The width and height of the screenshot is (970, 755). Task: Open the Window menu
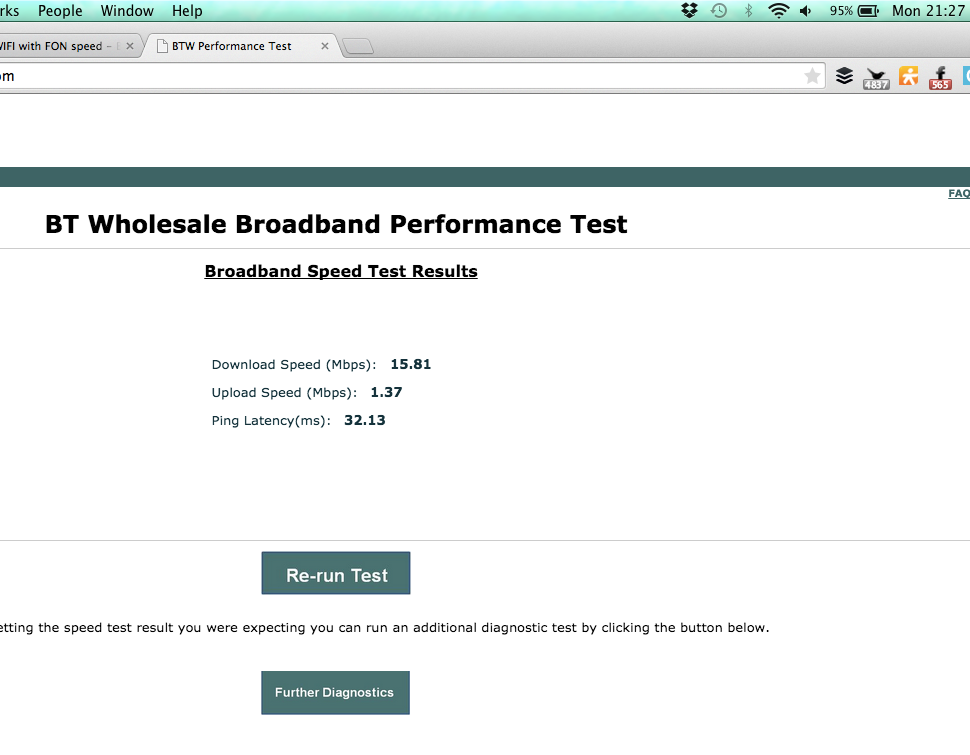[x=127, y=11]
